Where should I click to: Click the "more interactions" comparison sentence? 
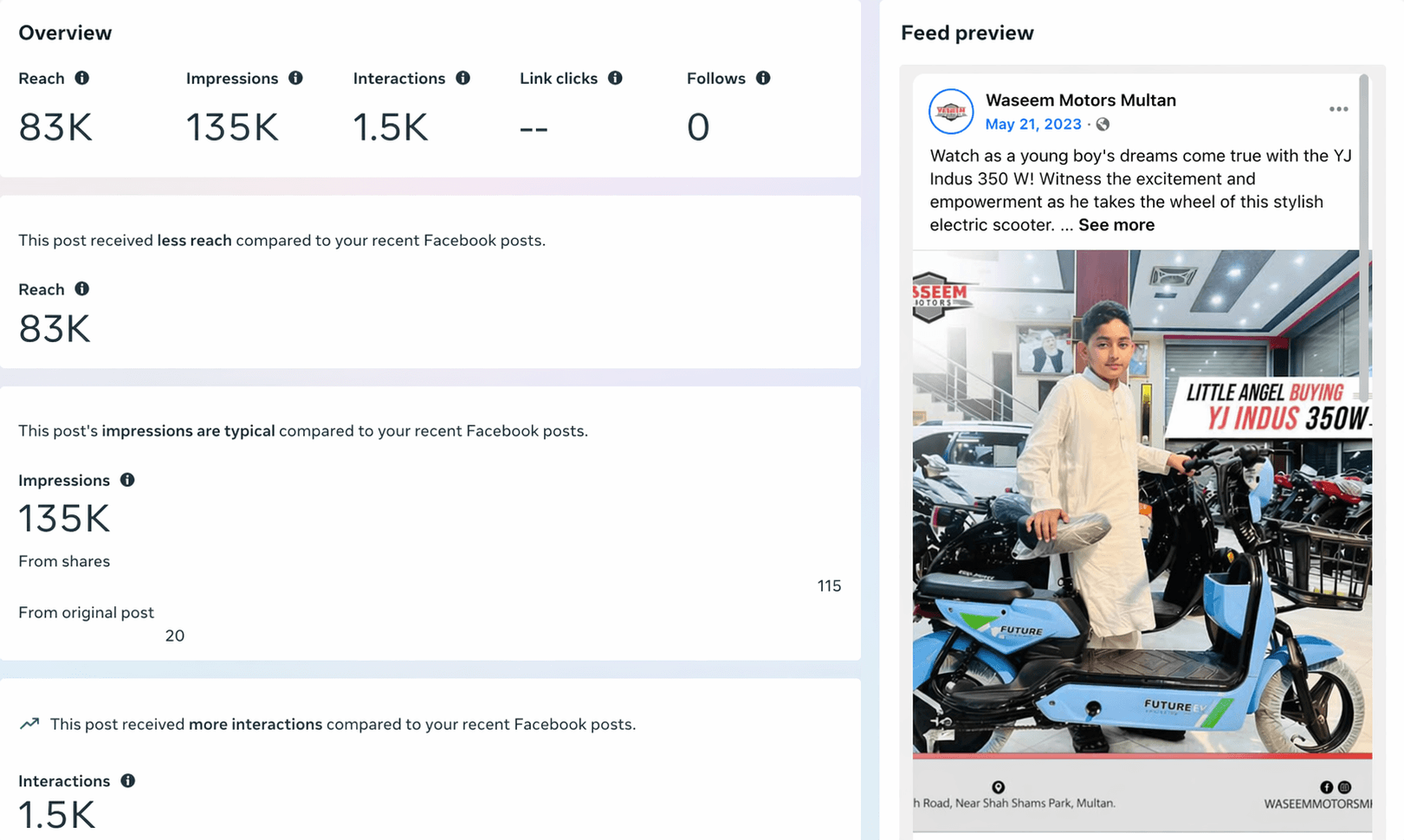pos(343,724)
